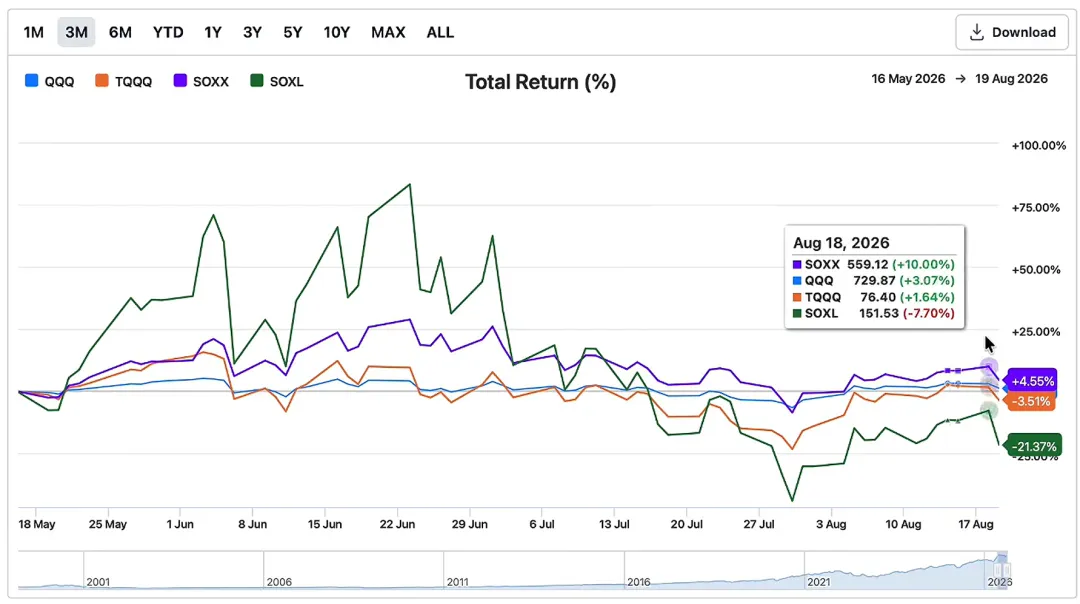Click QQQ 729.87 tooltip row
The height and width of the screenshot is (604, 1080).
873,281
